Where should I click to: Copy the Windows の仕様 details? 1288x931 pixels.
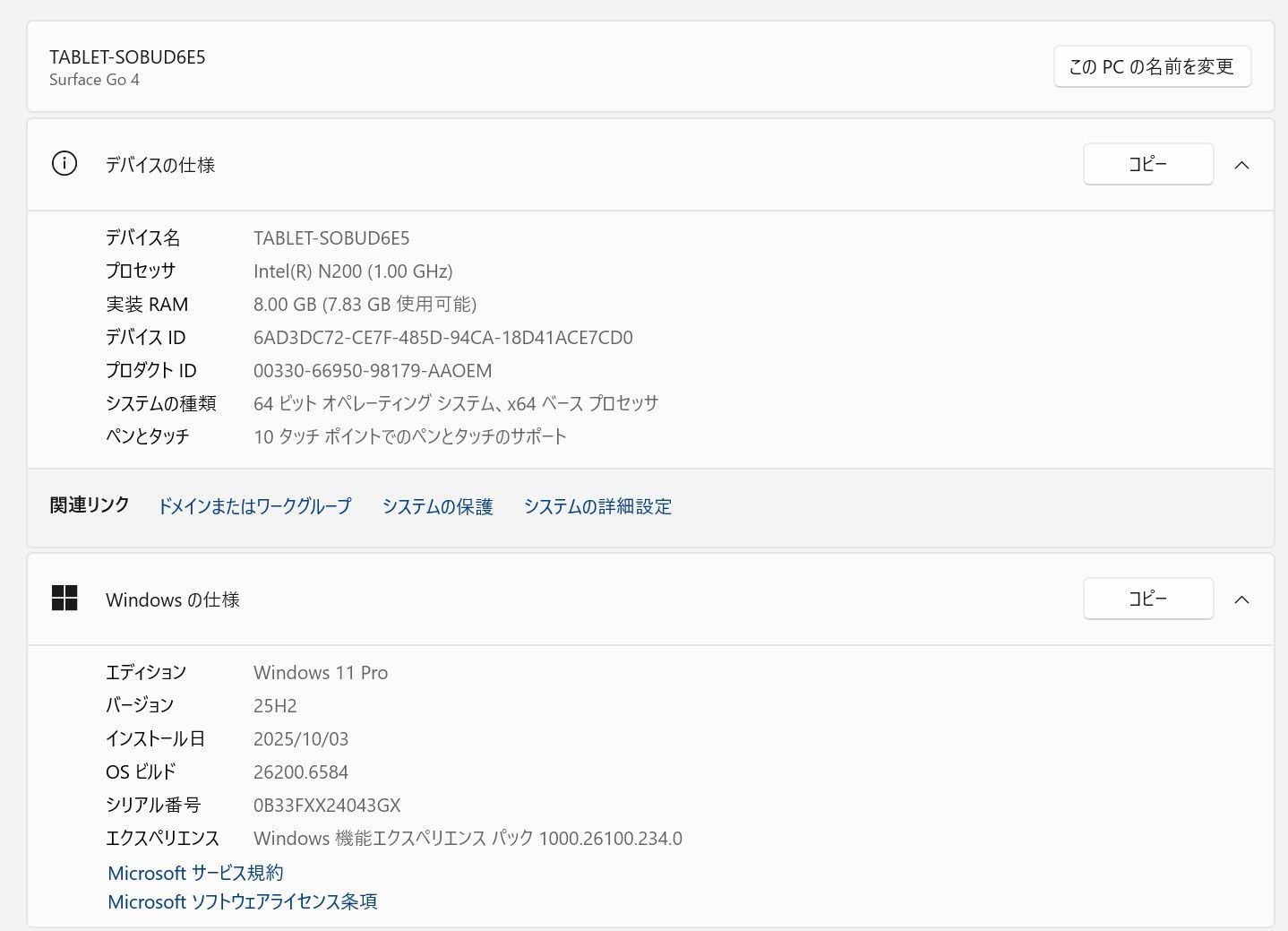(x=1147, y=599)
